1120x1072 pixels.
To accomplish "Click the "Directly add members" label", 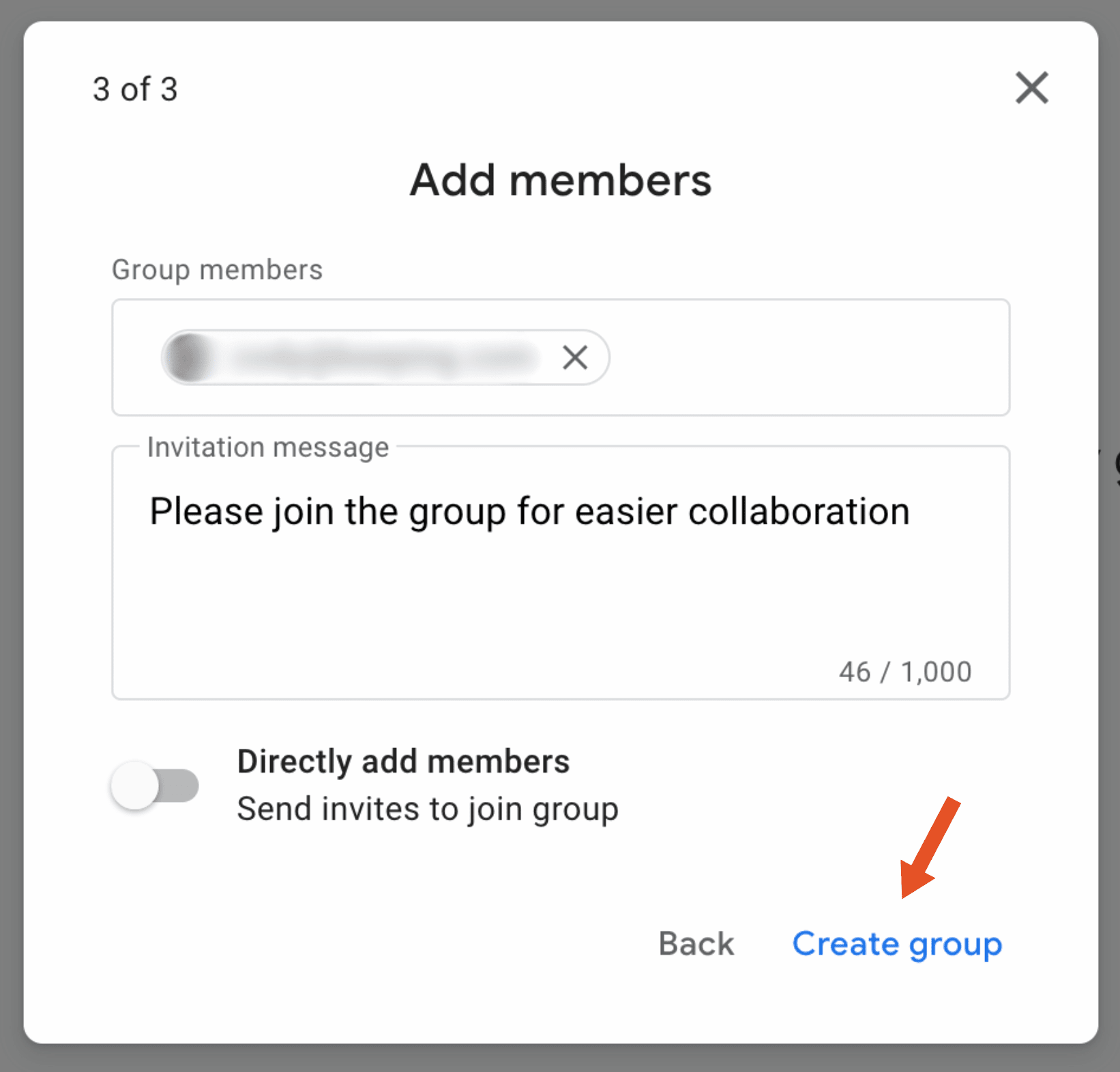I will 403,762.
